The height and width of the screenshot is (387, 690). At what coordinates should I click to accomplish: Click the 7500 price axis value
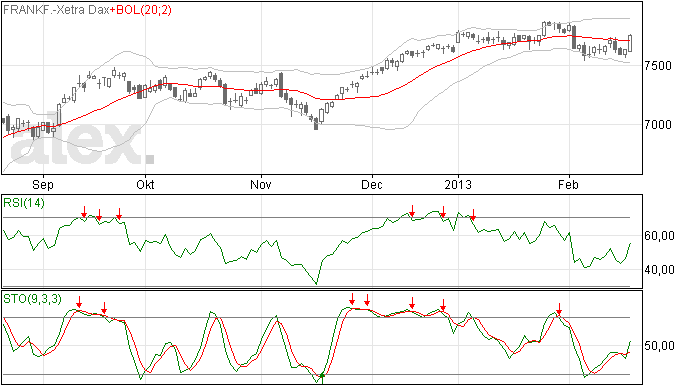point(658,66)
